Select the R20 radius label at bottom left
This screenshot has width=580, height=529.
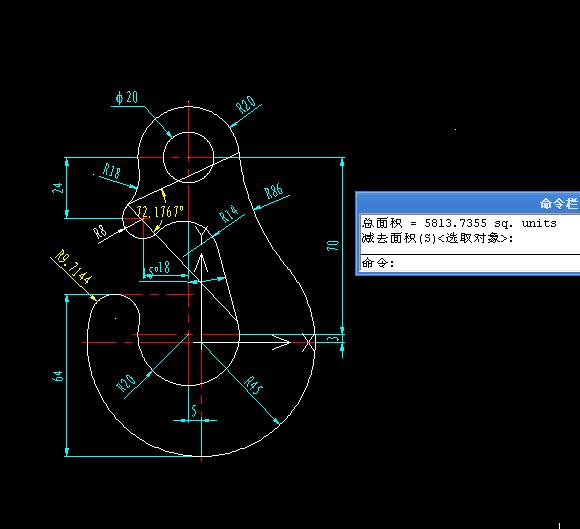[x=126, y=383]
